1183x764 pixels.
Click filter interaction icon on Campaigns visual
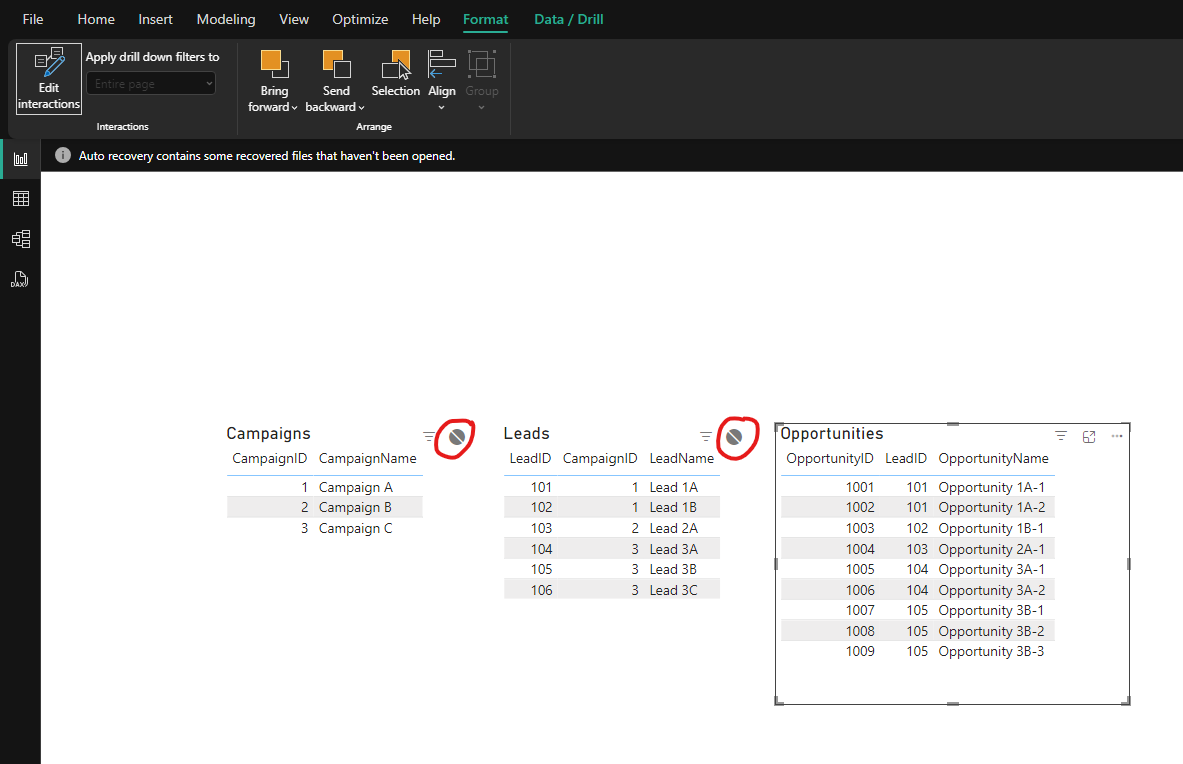[429, 437]
